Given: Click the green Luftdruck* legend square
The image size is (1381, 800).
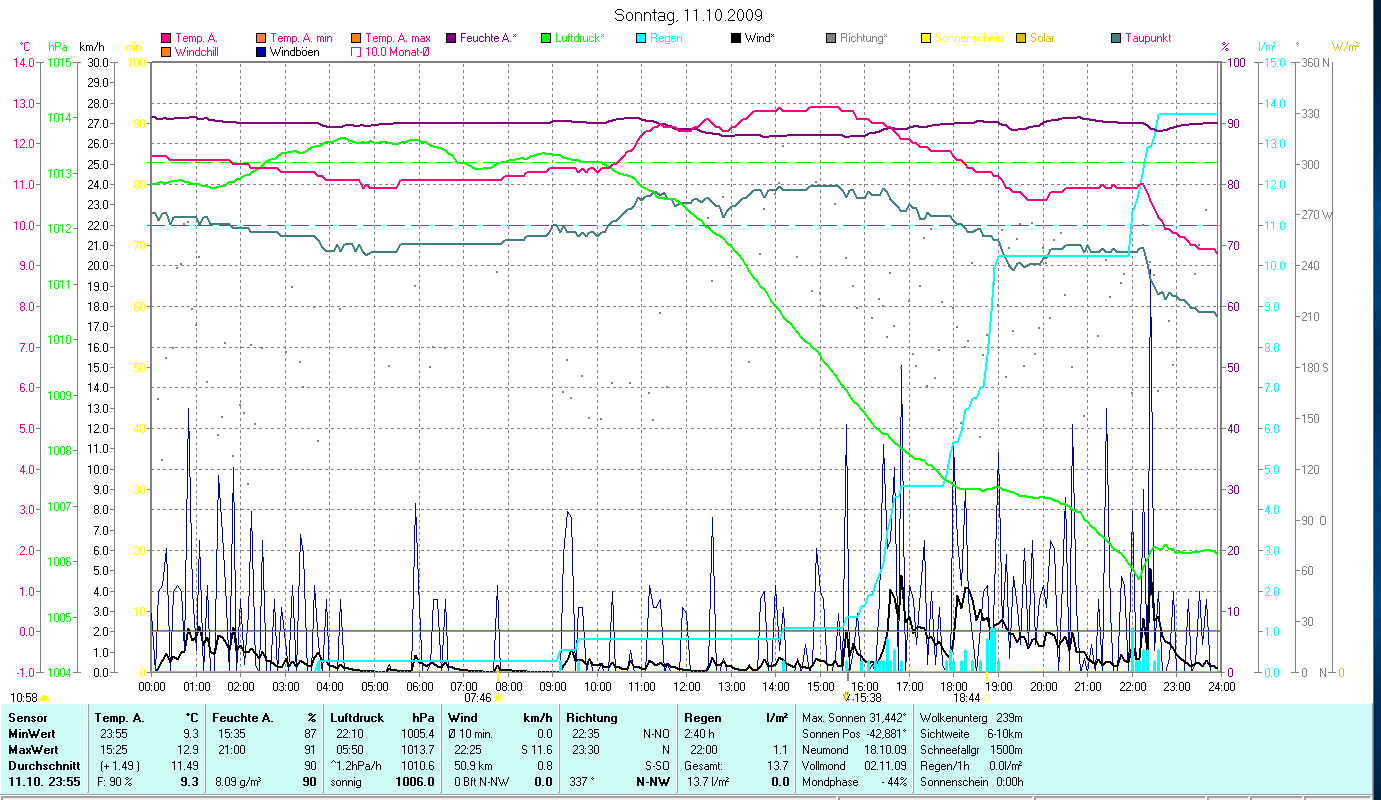Looking at the screenshot, I should (x=546, y=38).
